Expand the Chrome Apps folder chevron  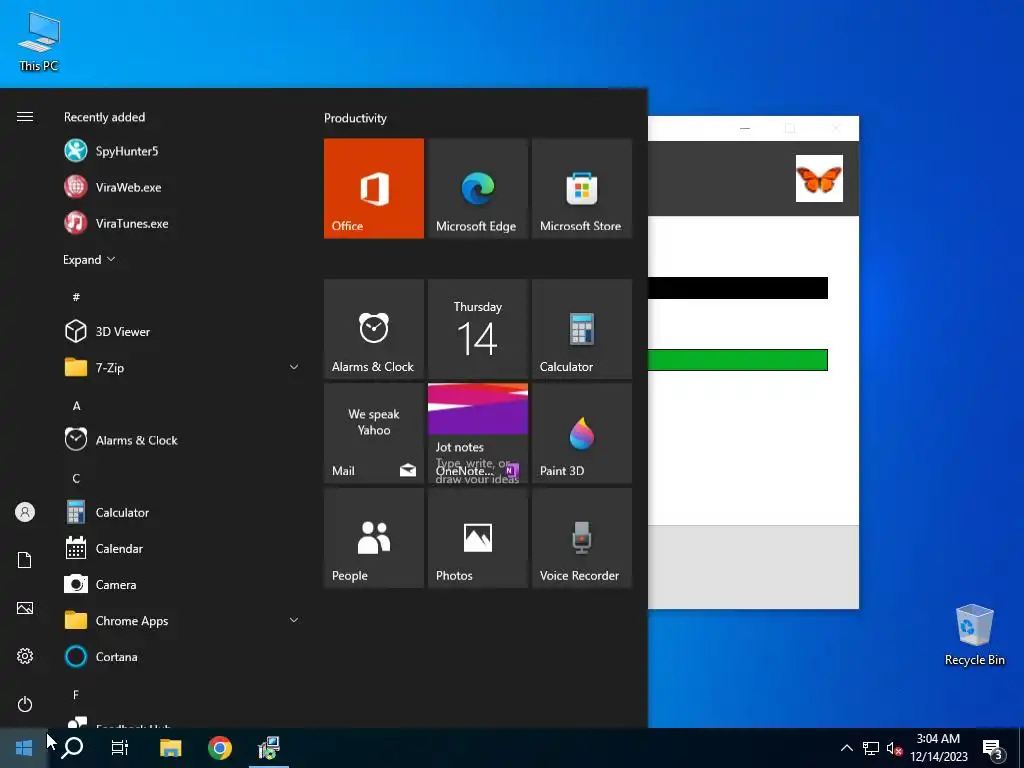[x=294, y=620]
